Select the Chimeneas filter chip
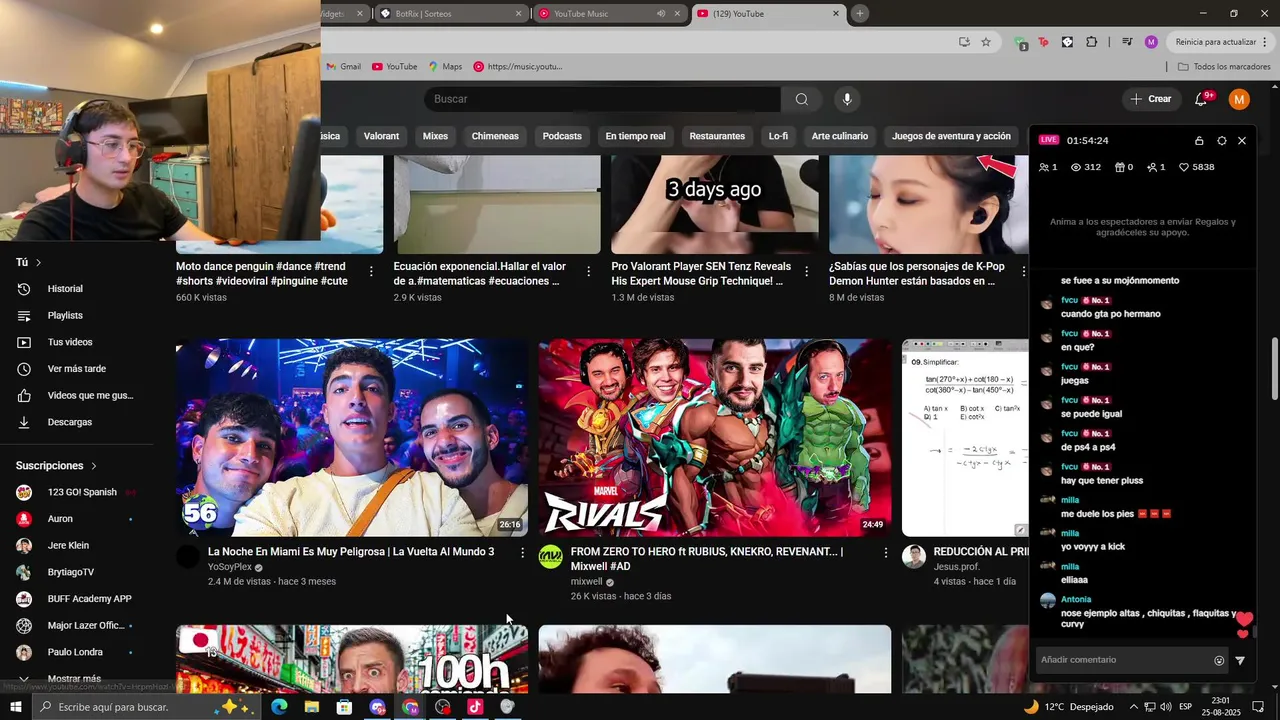Screen dimensions: 1280x720 (x=495, y=136)
